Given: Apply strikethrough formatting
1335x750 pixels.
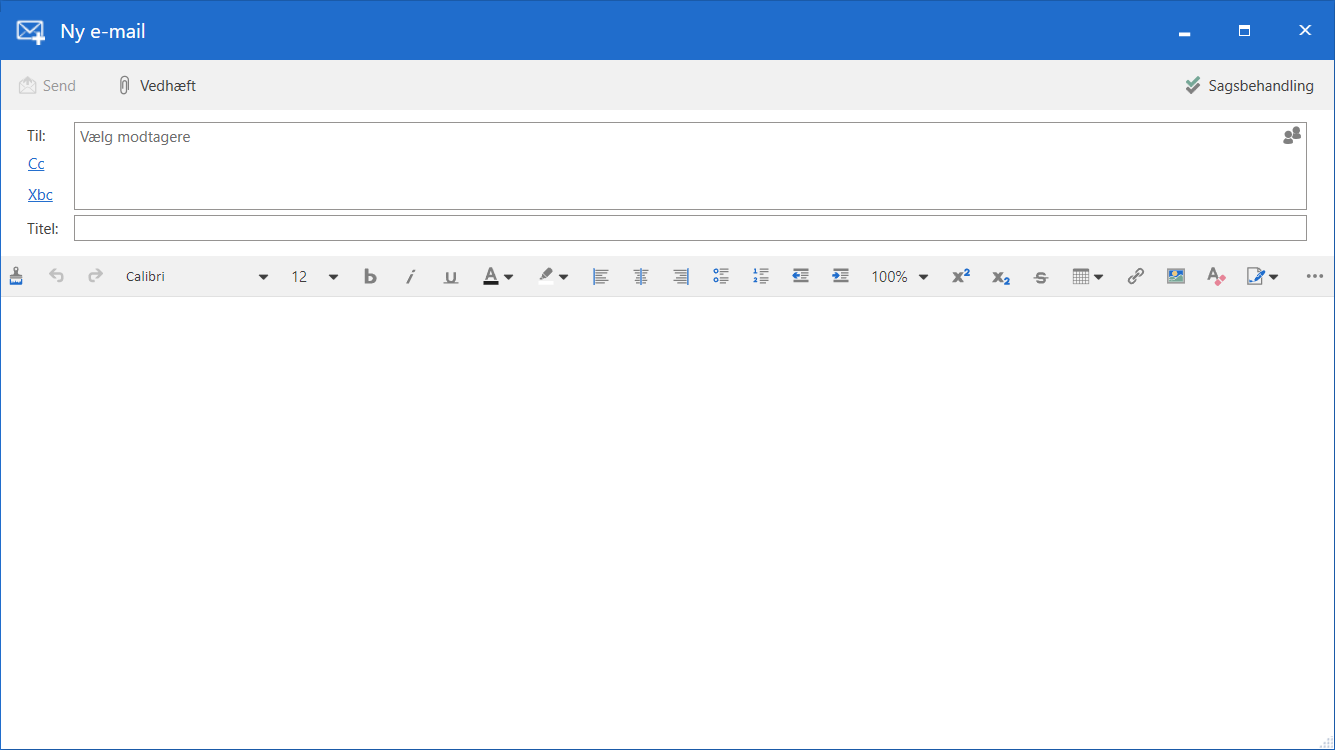Looking at the screenshot, I should coord(1040,277).
